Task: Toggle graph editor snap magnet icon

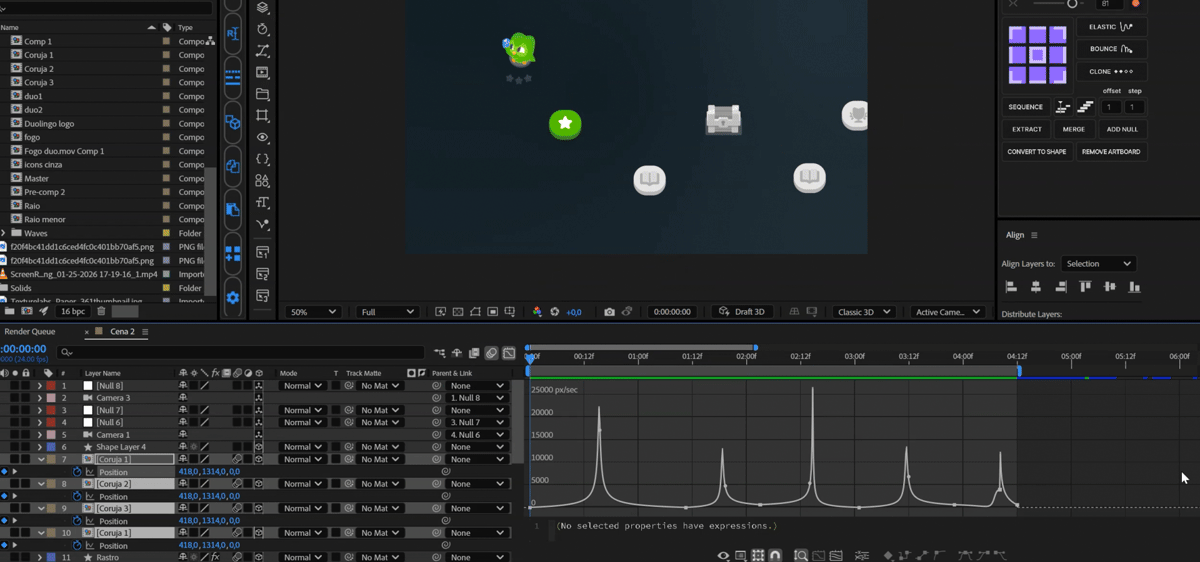Action: [x=775, y=556]
